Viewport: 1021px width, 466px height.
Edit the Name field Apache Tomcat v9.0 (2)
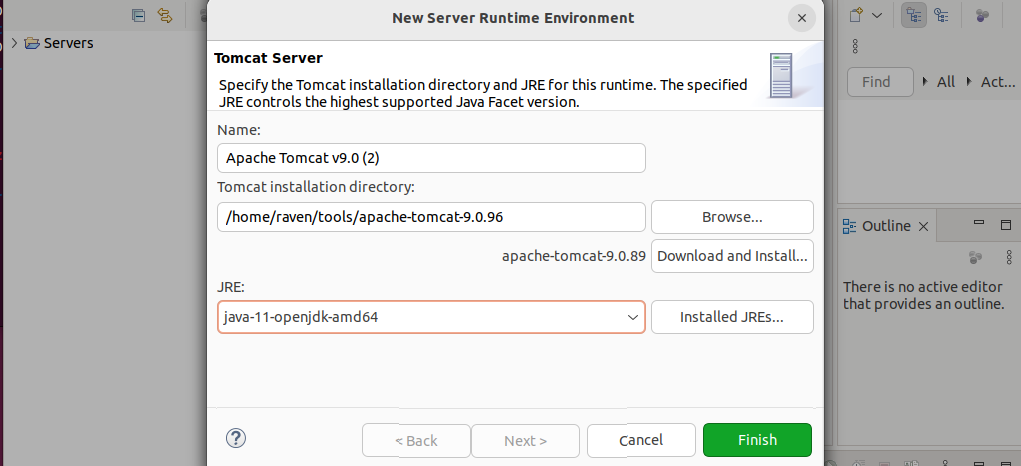(x=431, y=158)
